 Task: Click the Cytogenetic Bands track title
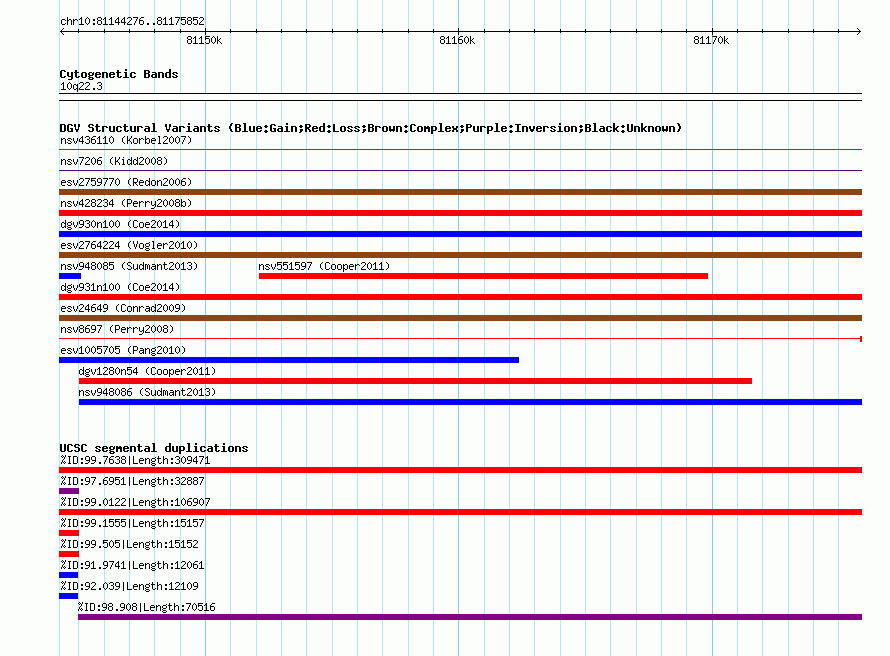119,74
